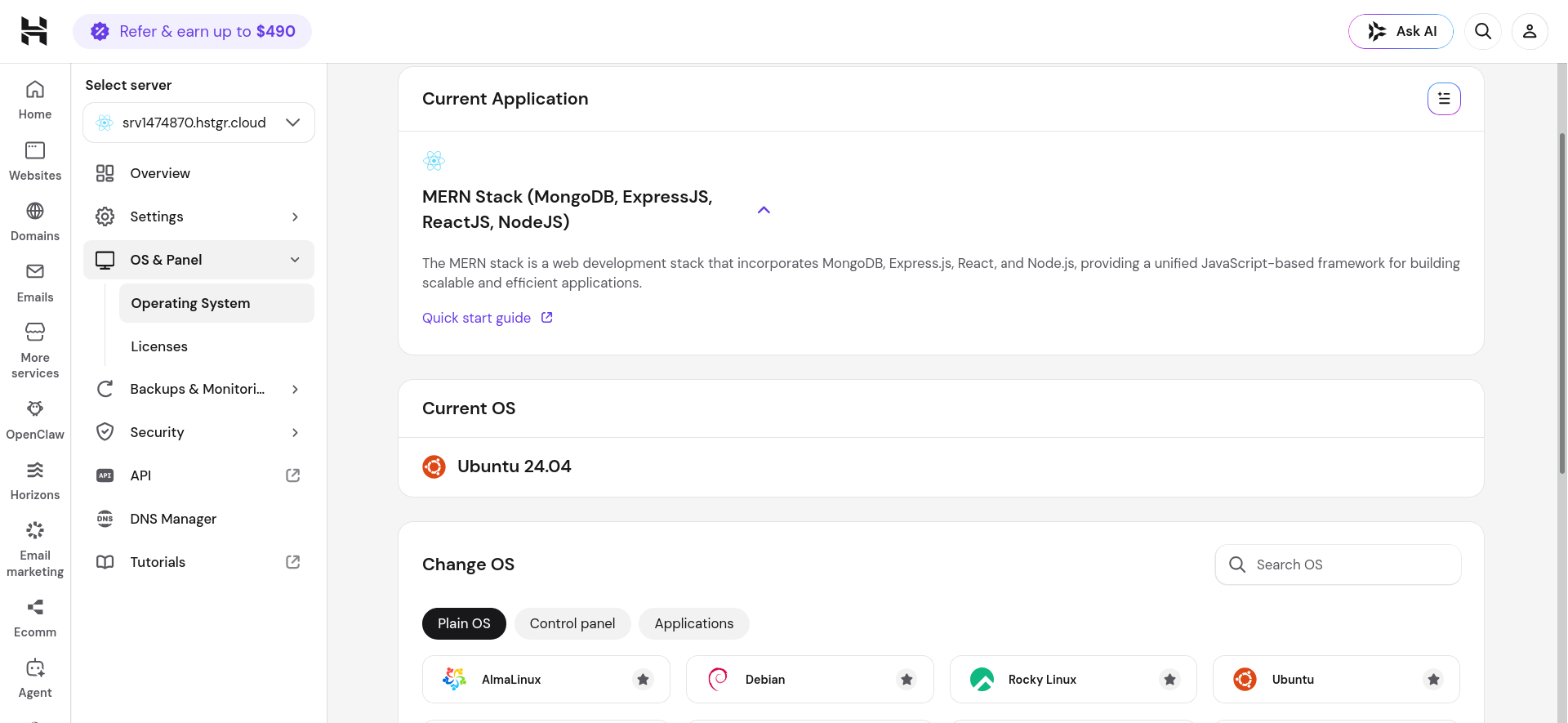This screenshot has width=1568, height=723.
Task: Open Emails section
Action: 35,283
